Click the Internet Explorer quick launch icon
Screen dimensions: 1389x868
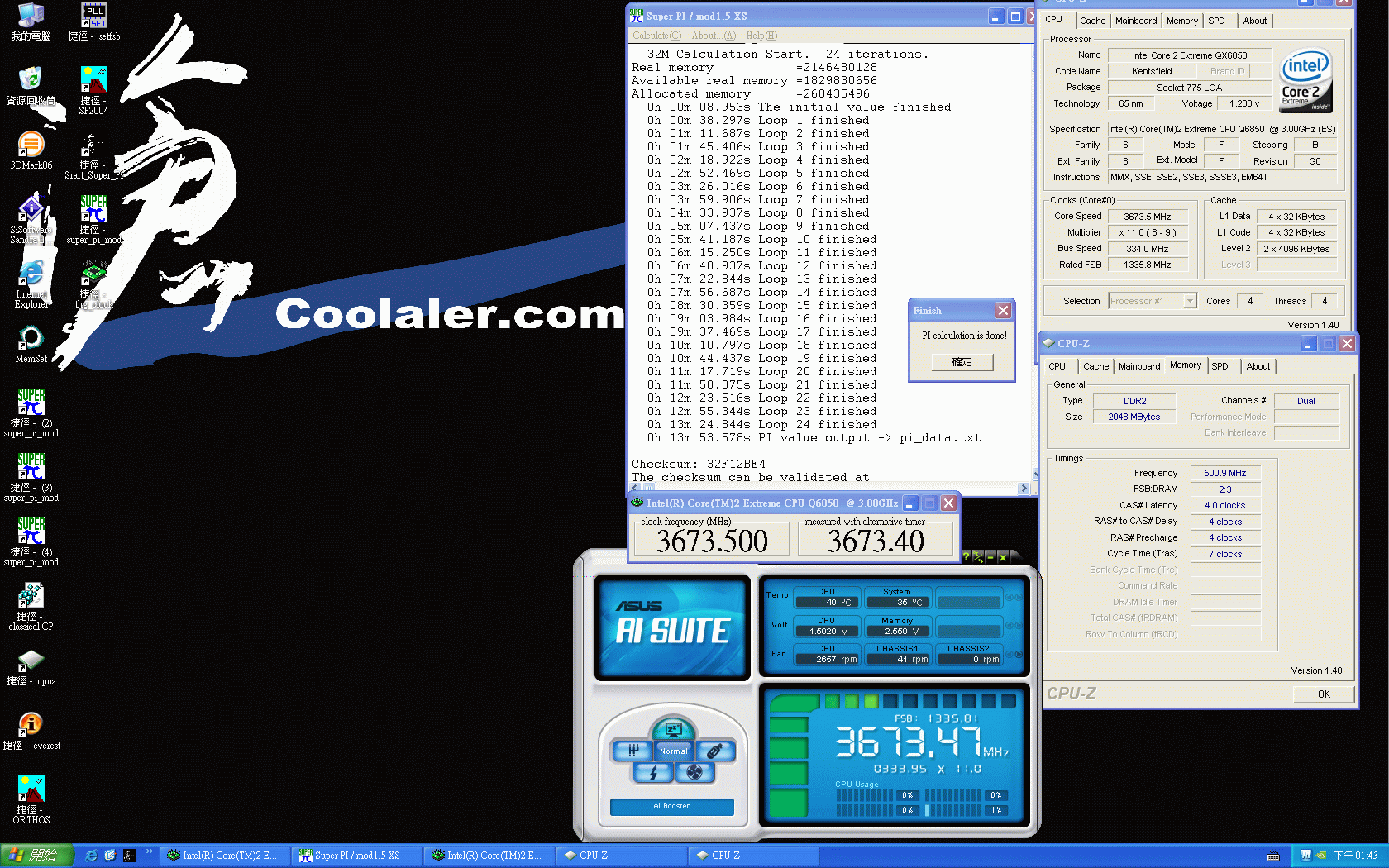pyautogui.click(x=91, y=856)
